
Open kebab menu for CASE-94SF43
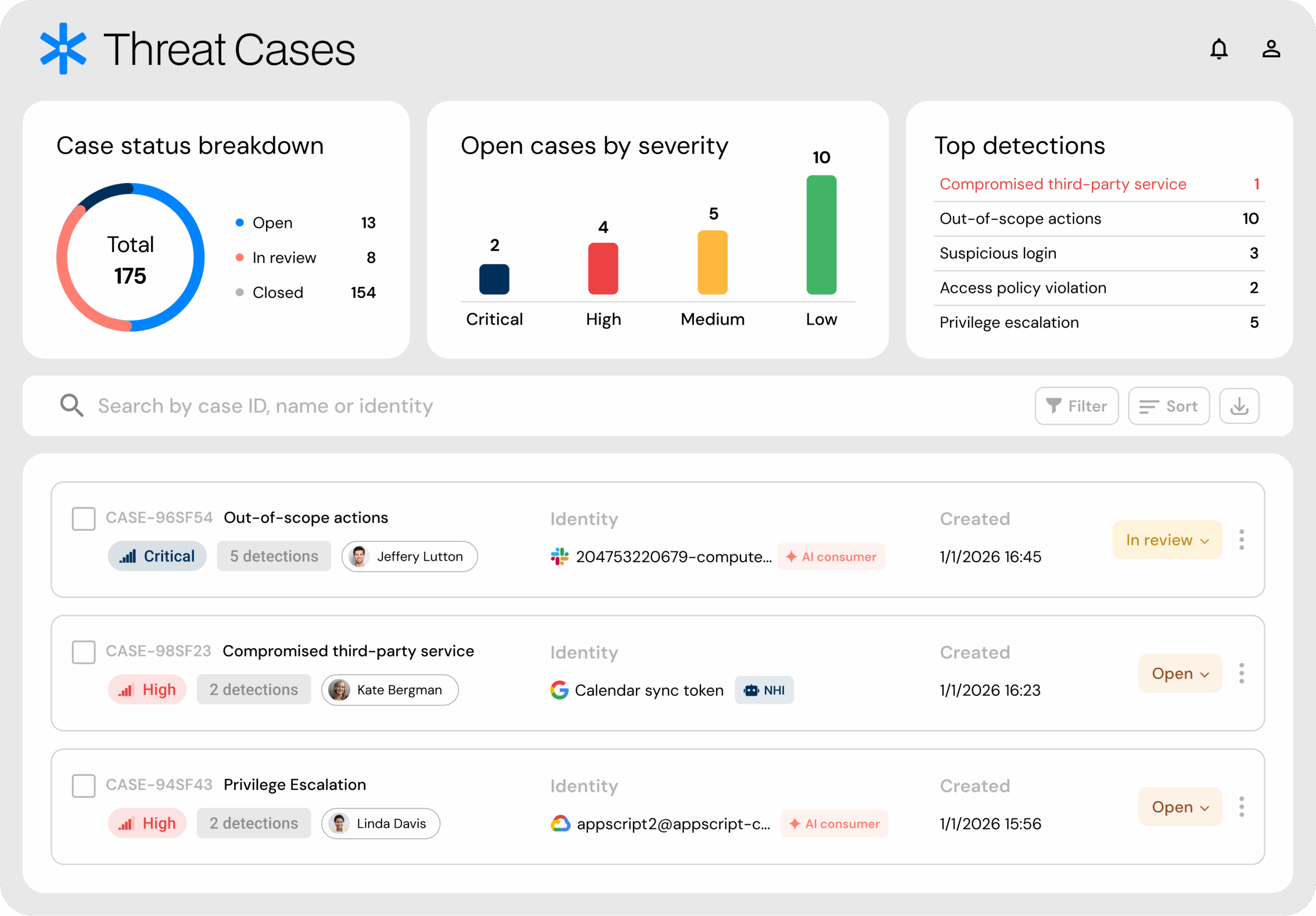pos(1241,807)
